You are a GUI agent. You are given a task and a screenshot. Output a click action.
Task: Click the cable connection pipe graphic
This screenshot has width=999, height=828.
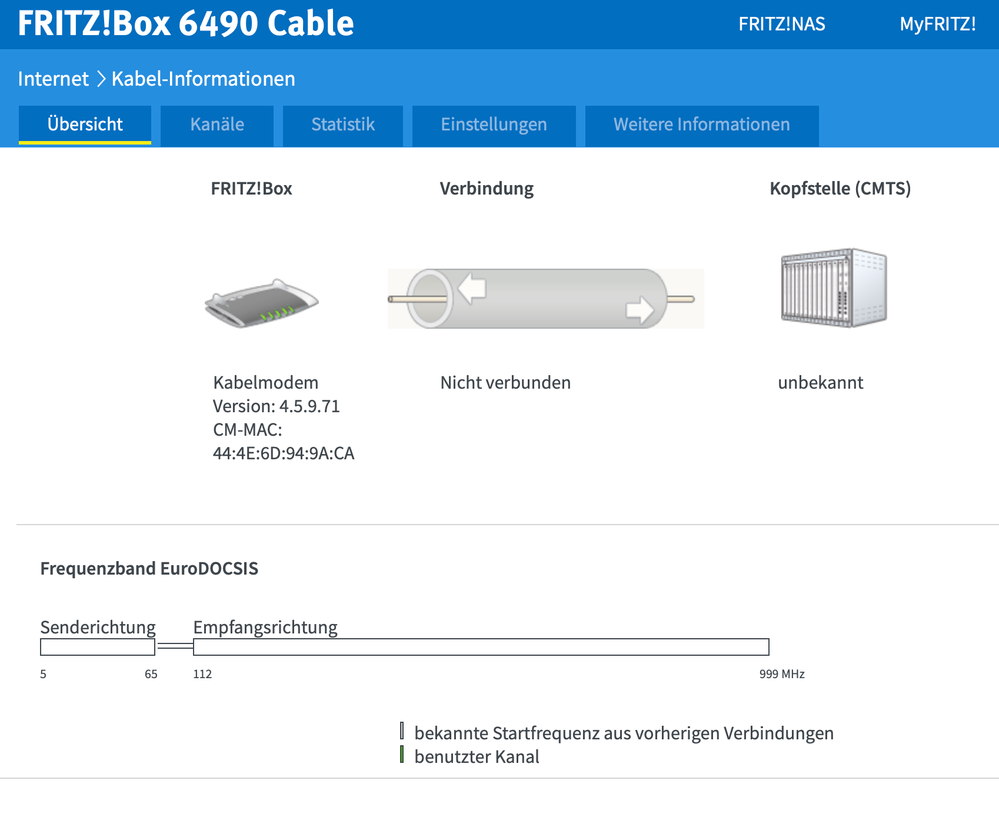545,299
